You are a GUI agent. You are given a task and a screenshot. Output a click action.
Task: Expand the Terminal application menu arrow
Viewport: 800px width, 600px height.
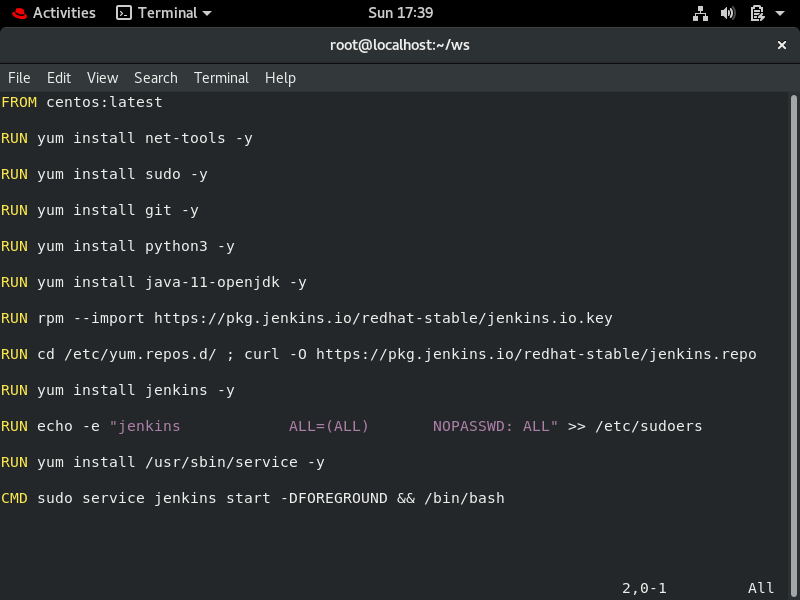(207, 13)
